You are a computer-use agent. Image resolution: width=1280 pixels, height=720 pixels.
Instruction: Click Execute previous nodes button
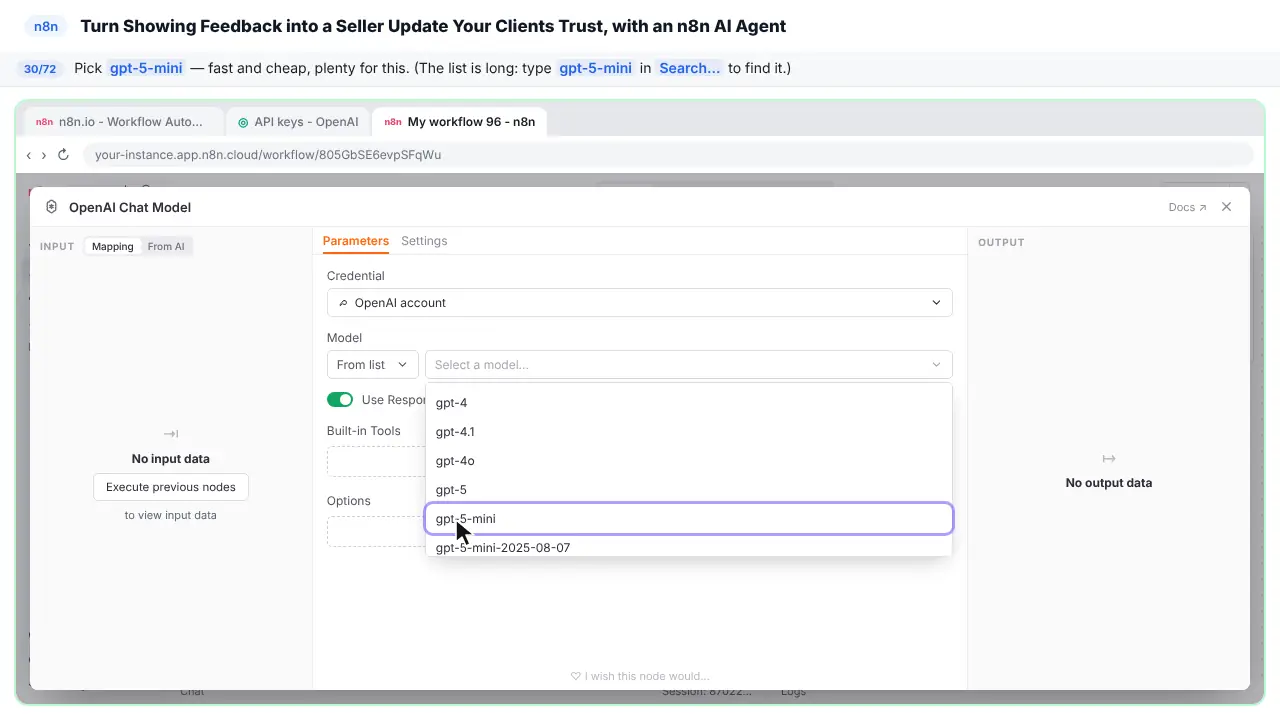click(x=171, y=487)
